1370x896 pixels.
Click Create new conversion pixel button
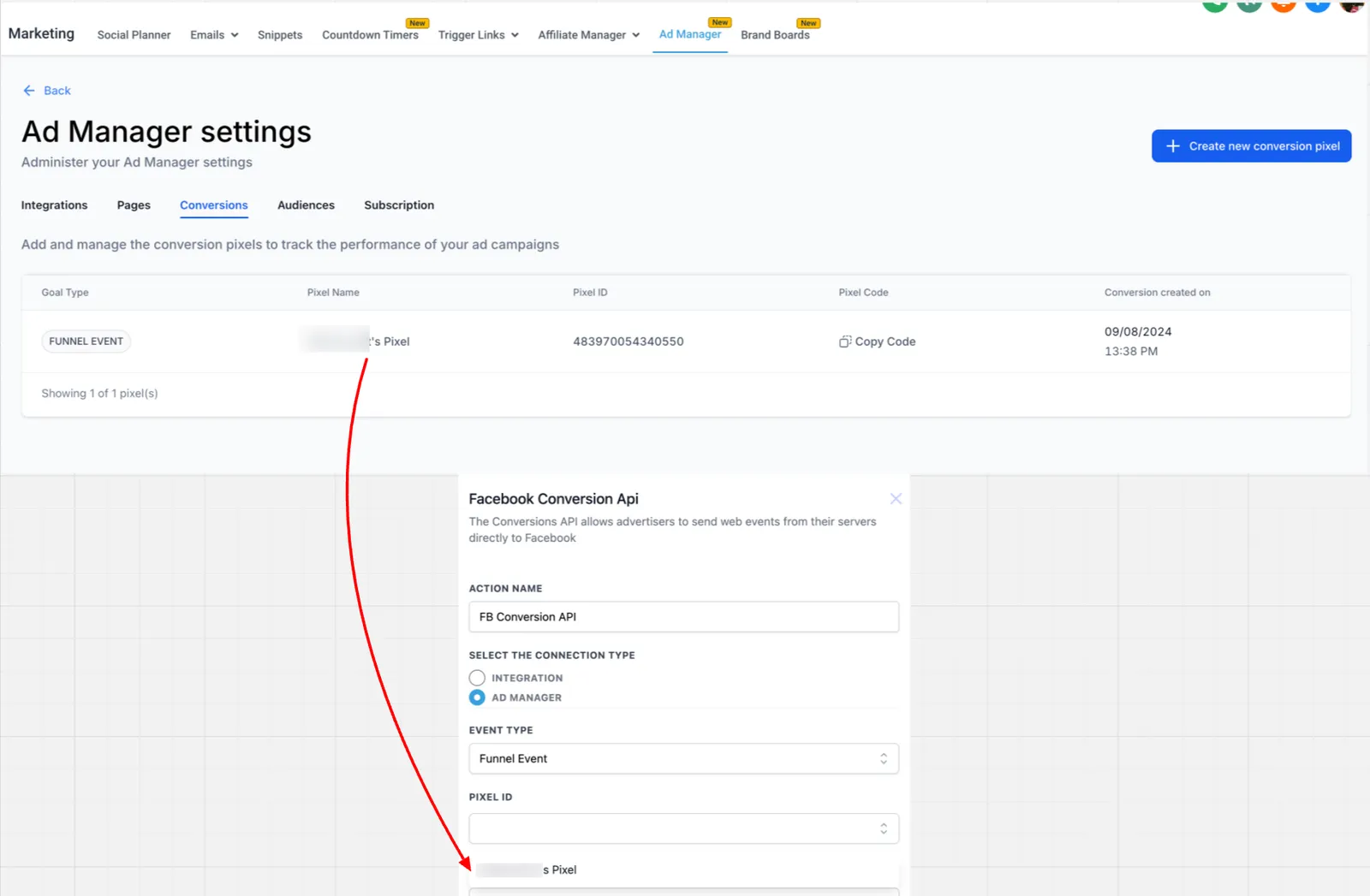coord(1251,146)
